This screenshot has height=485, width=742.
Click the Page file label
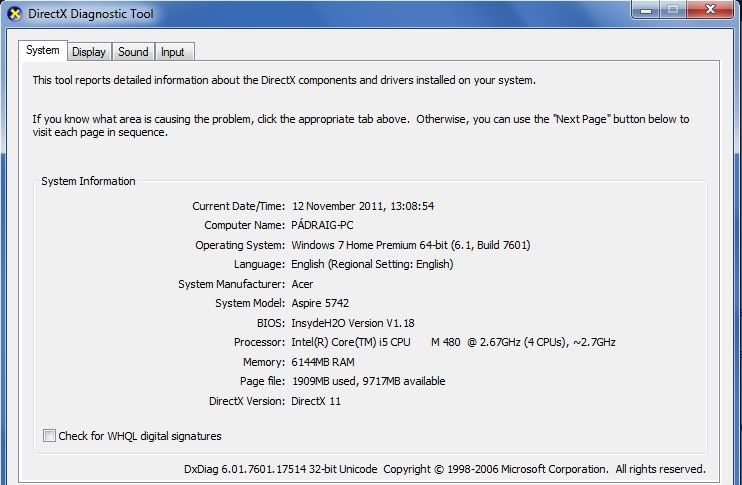263,381
